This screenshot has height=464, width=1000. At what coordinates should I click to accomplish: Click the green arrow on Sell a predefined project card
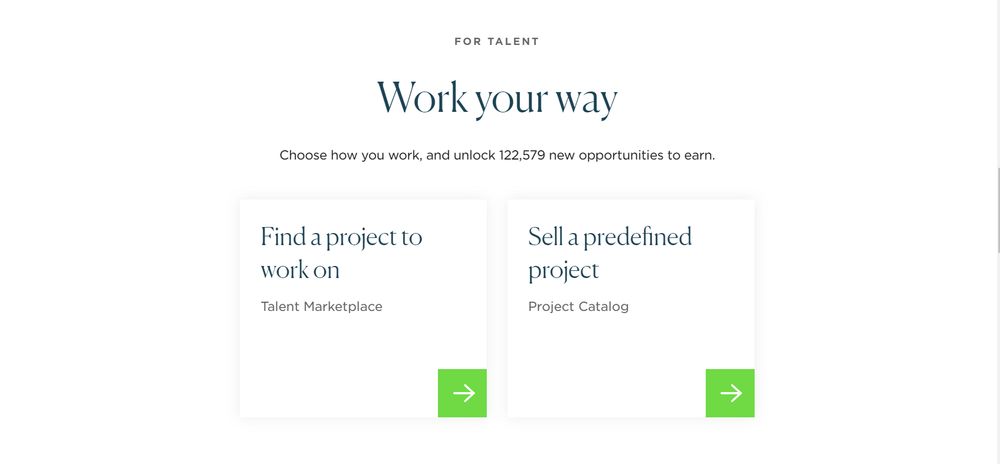click(x=730, y=393)
